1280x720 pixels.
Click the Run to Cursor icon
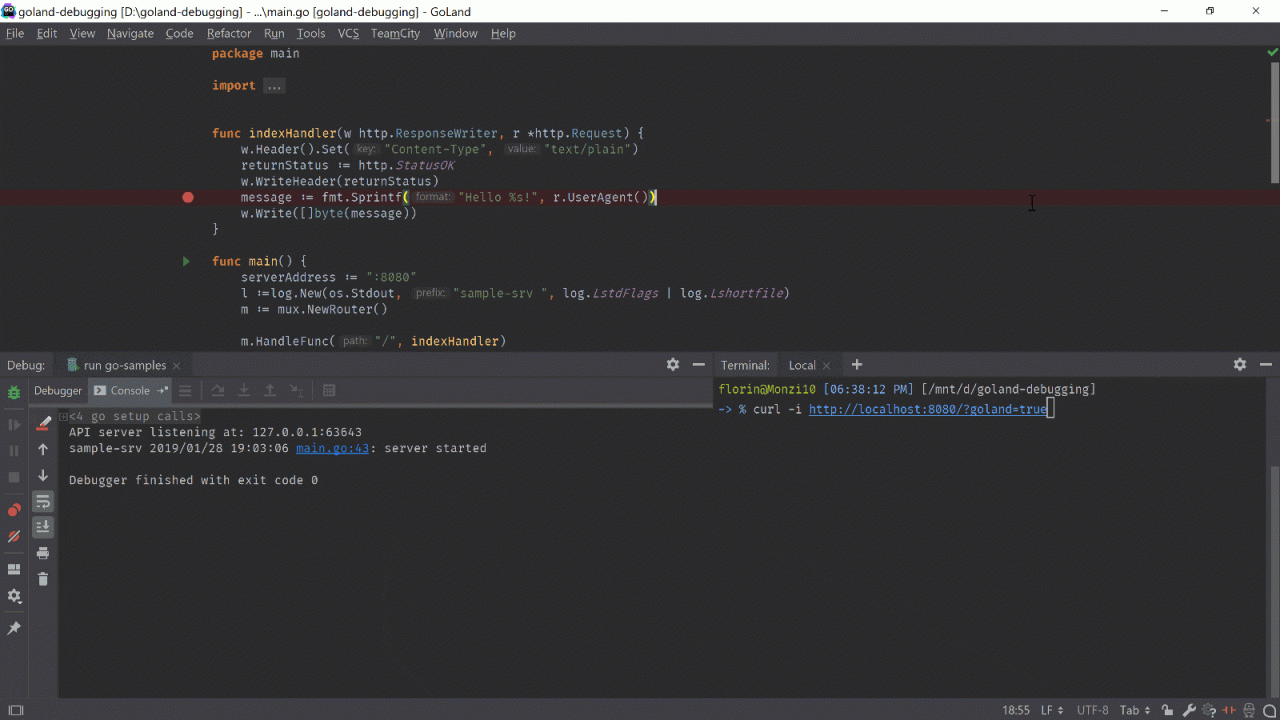(297, 391)
